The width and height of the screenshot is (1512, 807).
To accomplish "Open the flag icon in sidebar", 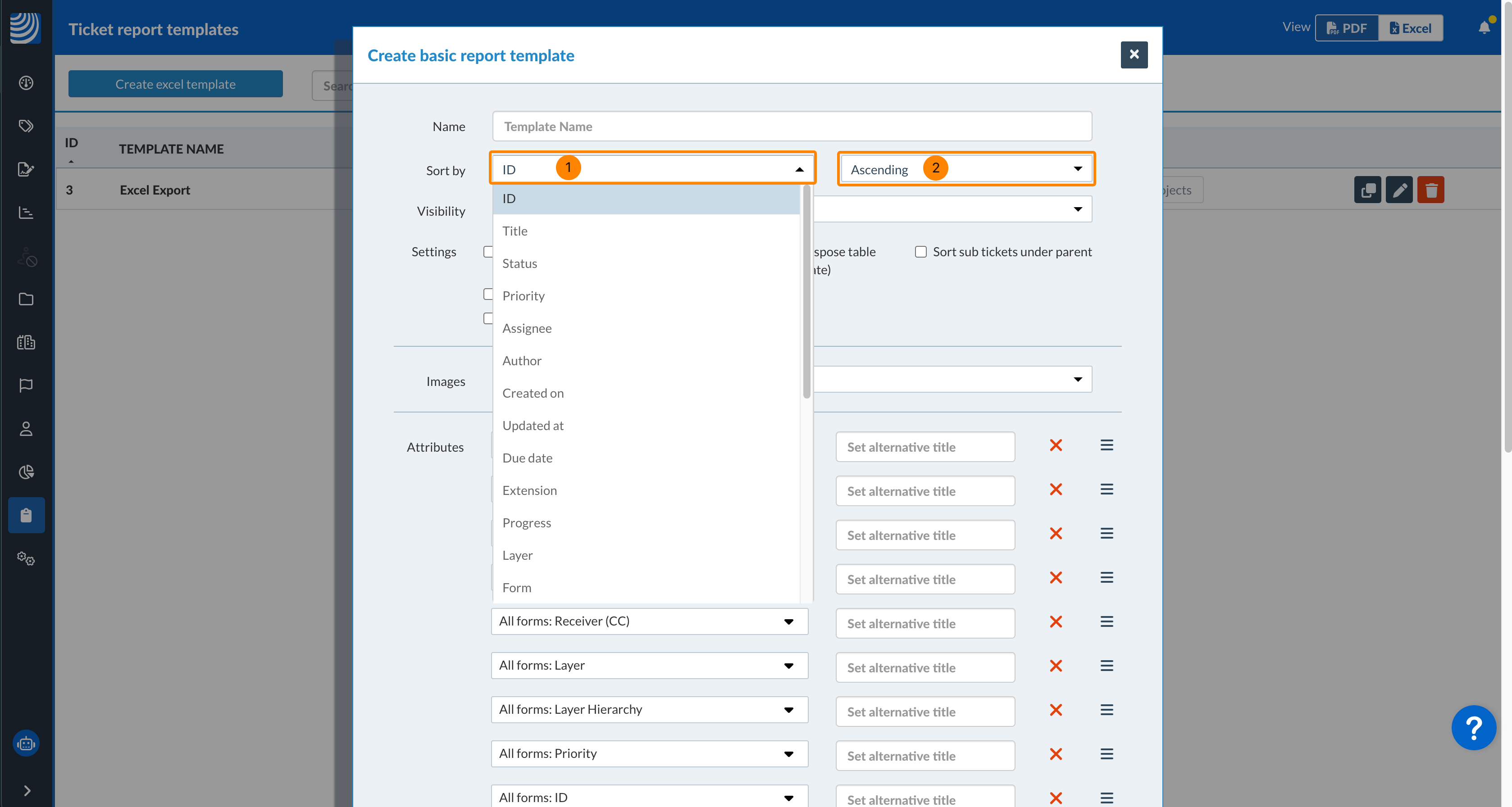I will tap(26, 385).
